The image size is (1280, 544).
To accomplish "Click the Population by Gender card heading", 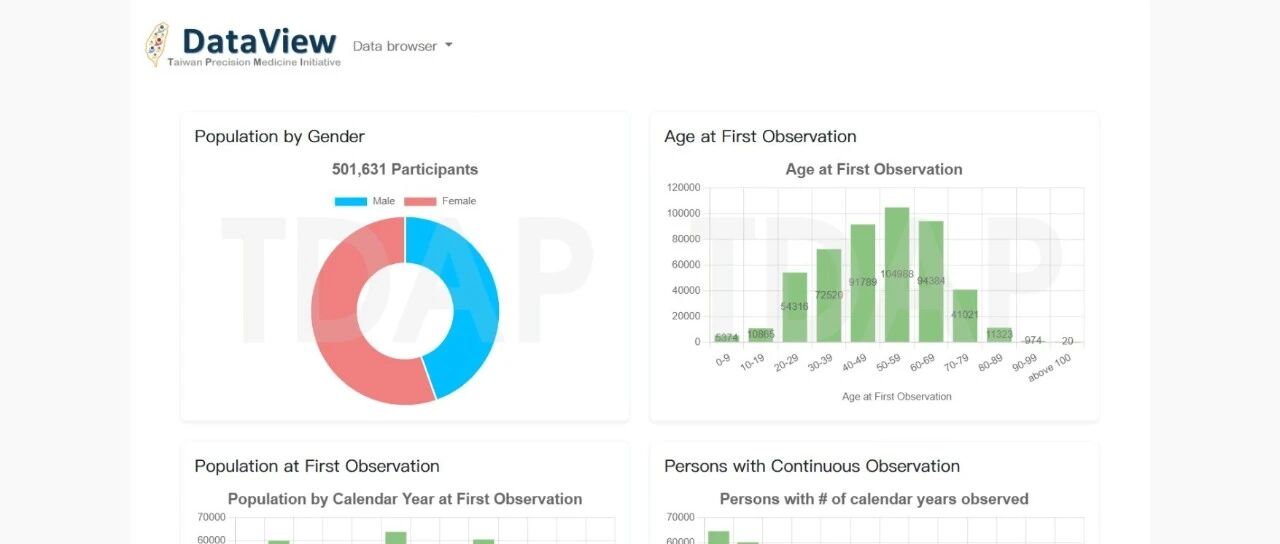I will click(279, 137).
